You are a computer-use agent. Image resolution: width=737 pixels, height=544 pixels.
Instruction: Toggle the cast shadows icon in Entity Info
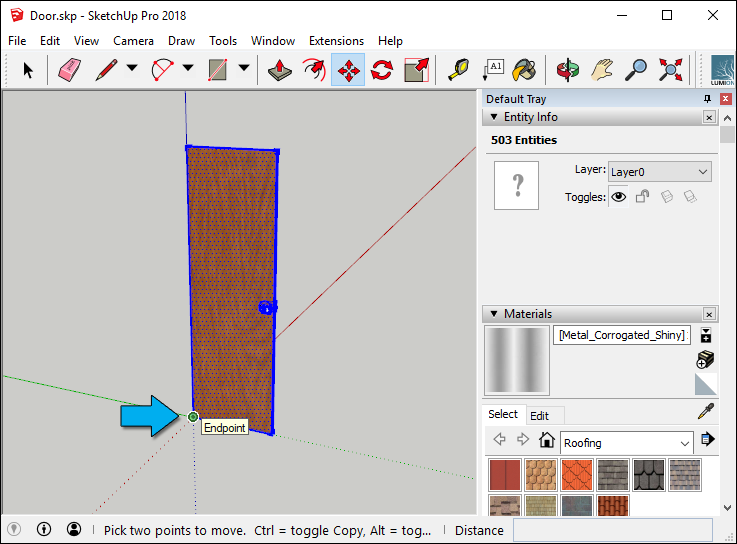(666, 198)
